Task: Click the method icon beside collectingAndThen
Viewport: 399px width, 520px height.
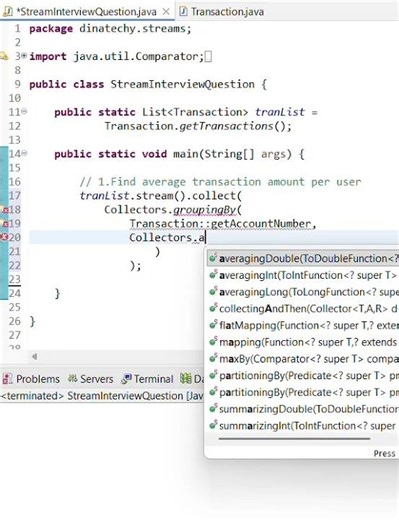Action: point(213,308)
